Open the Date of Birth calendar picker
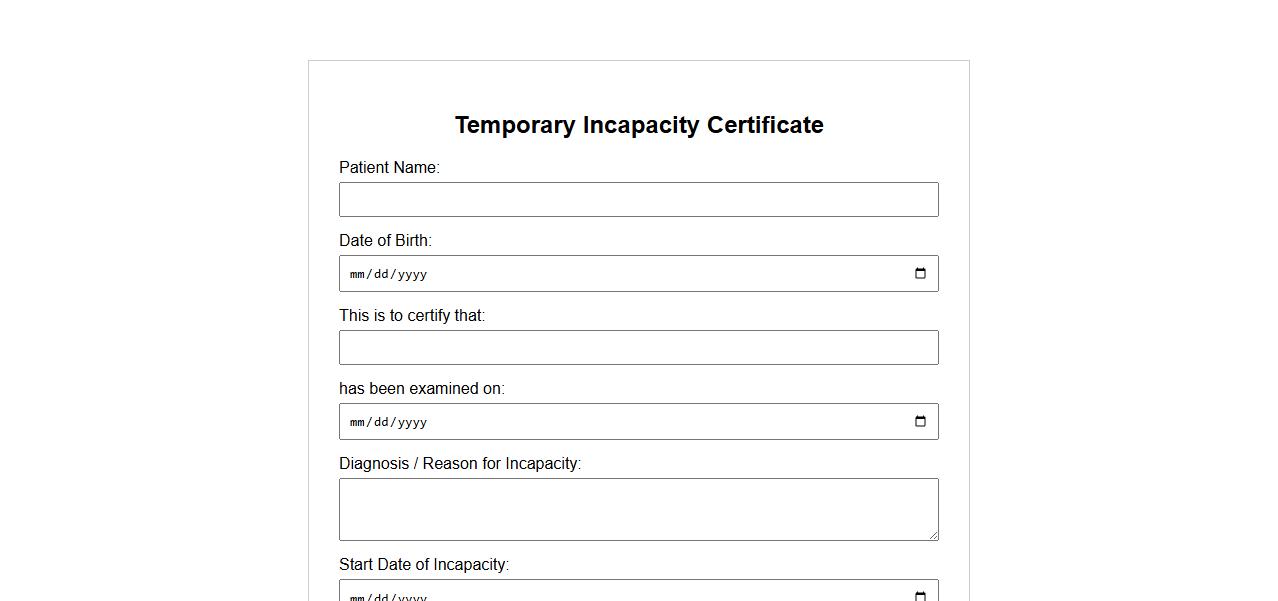 [x=920, y=274]
